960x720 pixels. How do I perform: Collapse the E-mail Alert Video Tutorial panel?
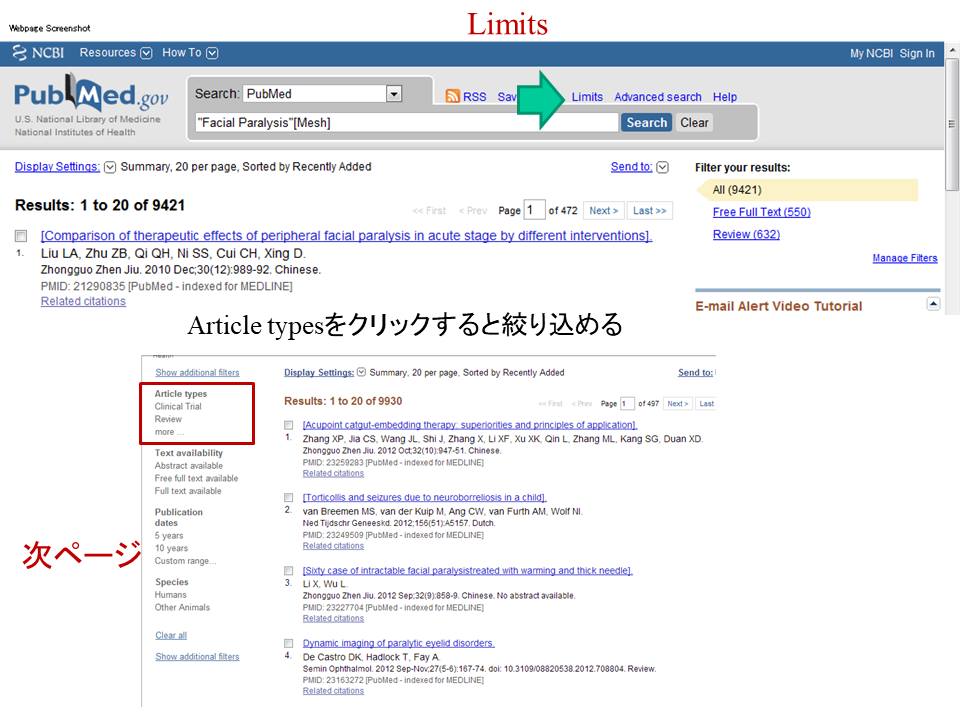tap(933, 304)
